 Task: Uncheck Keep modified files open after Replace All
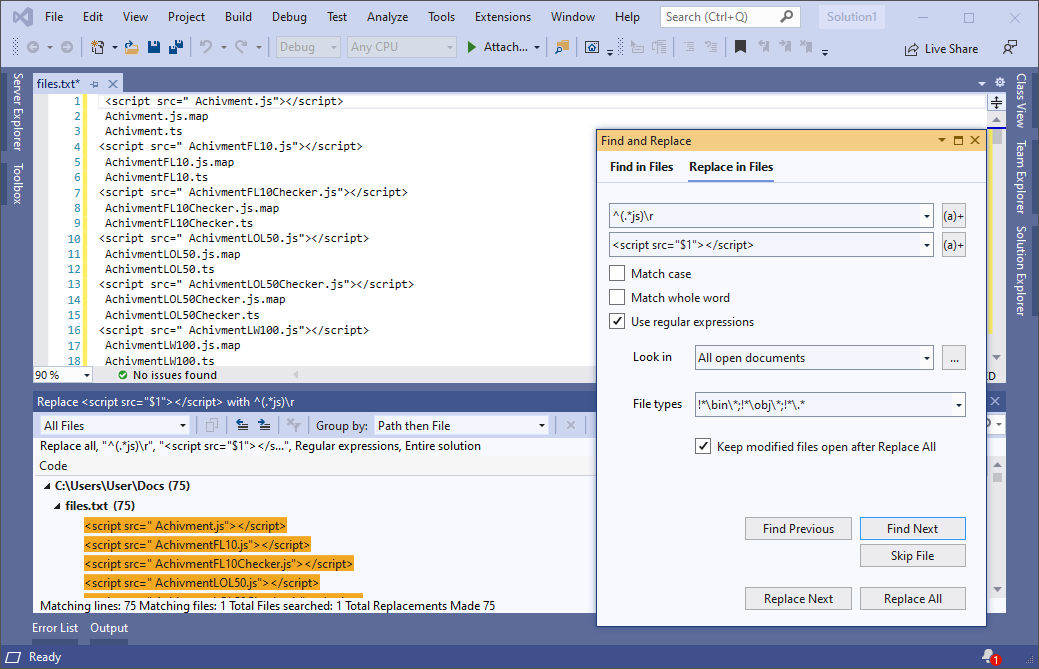point(703,446)
